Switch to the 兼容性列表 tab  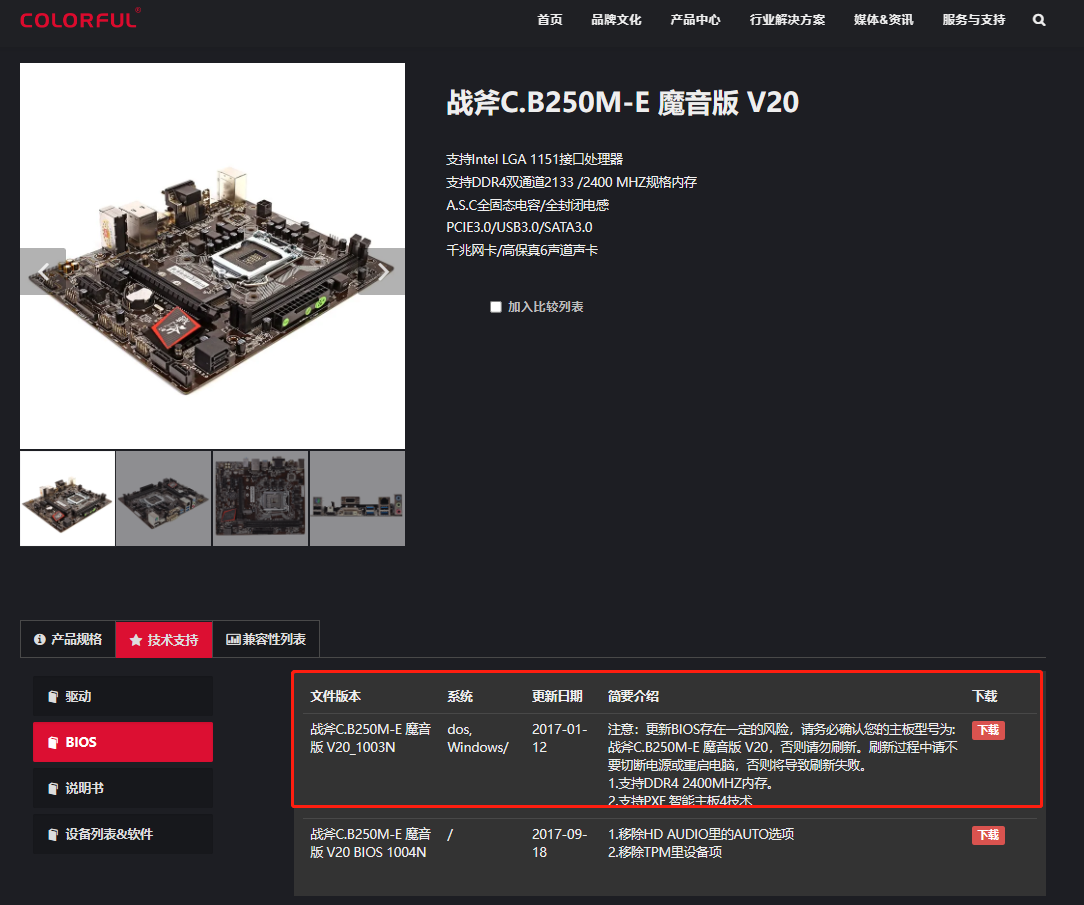pyautogui.click(x=266, y=640)
